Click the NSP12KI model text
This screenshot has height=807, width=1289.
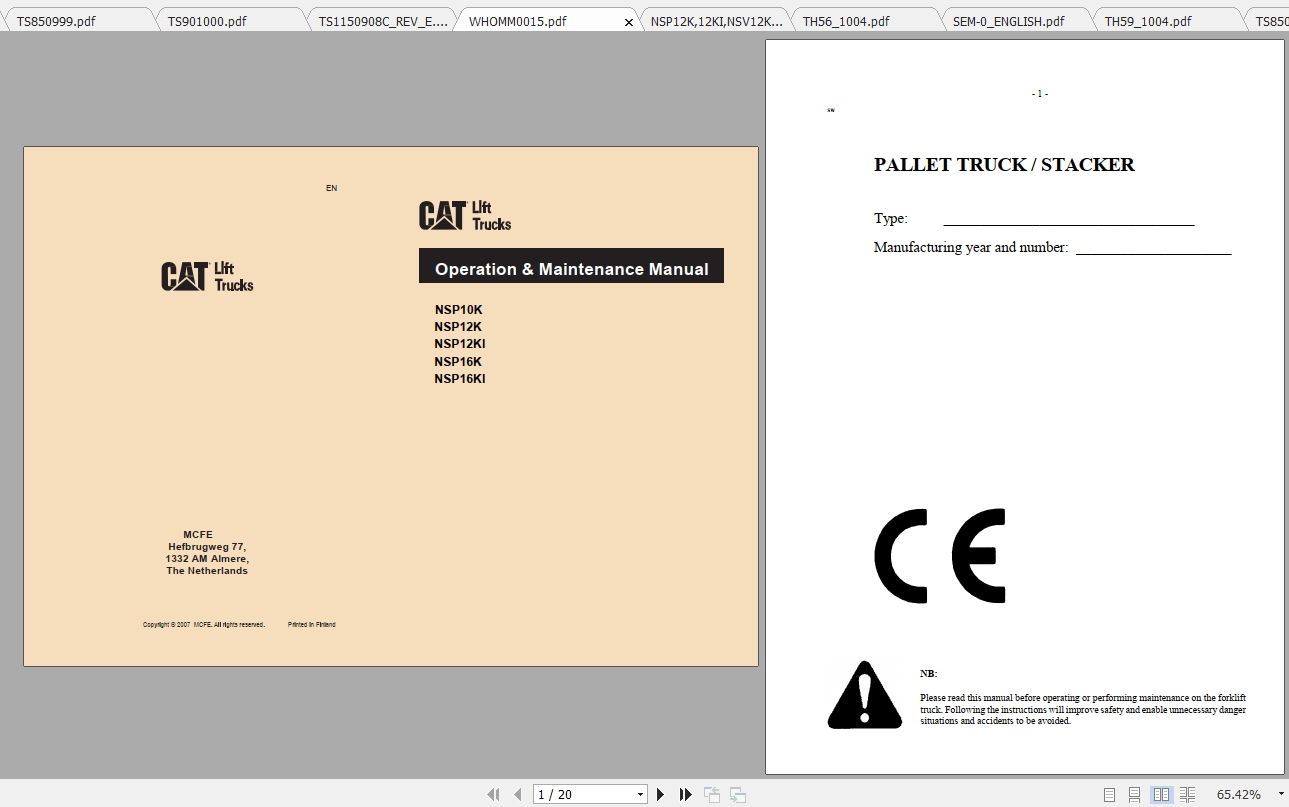(x=460, y=344)
